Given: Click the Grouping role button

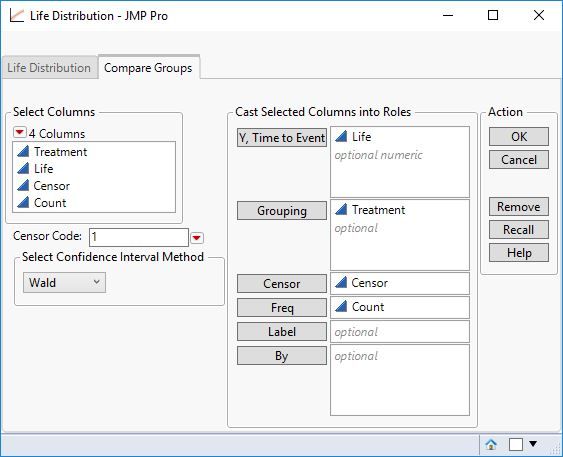Looking at the screenshot, I should [x=282, y=211].
